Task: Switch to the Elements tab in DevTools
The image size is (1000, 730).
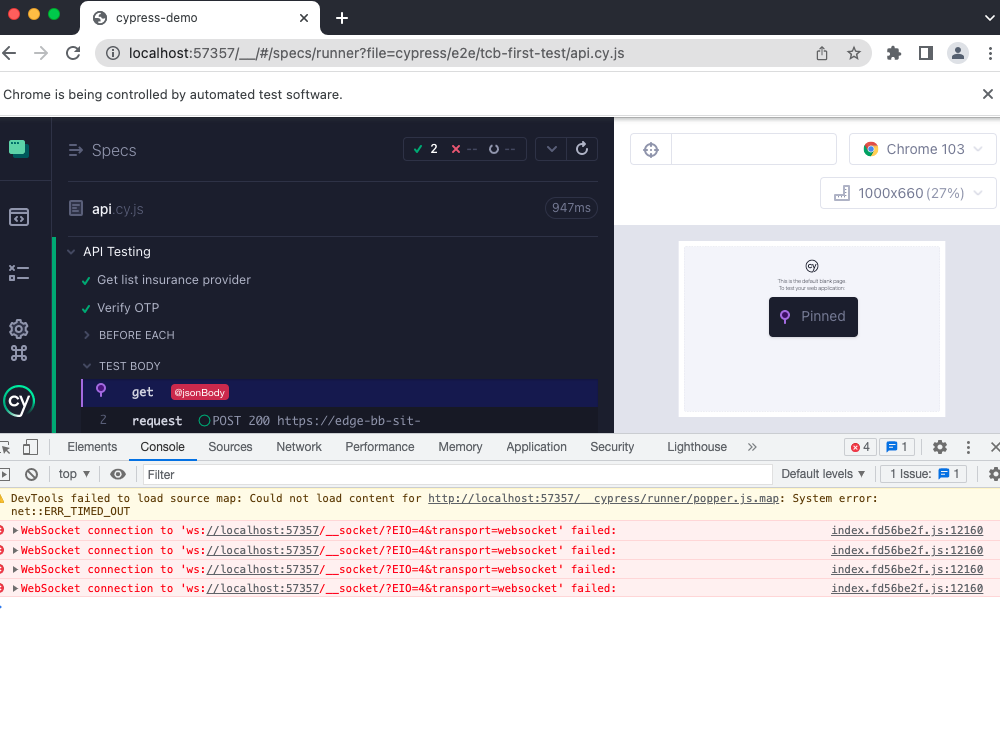Action: [x=92, y=447]
